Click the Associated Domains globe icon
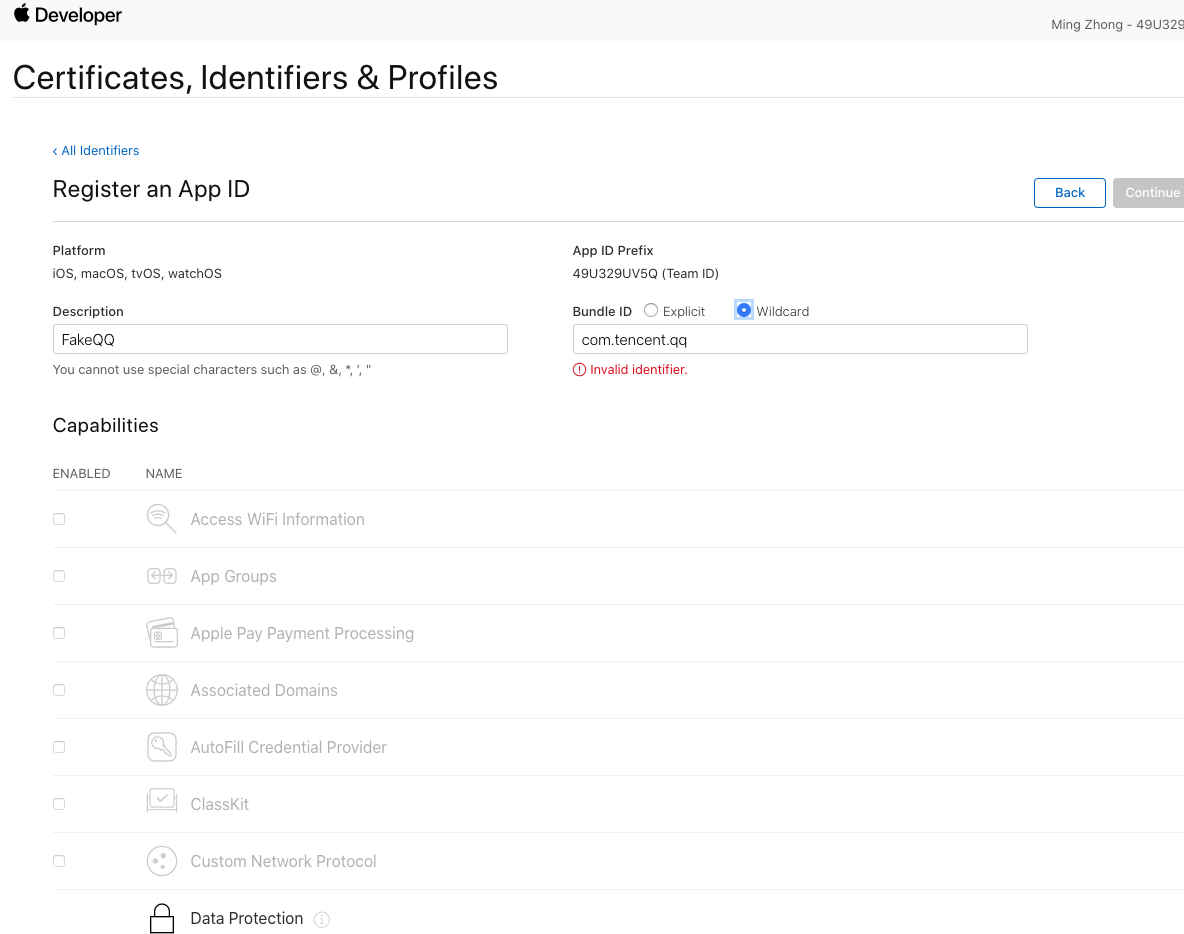This screenshot has width=1184, height=934. click(161, 690)
